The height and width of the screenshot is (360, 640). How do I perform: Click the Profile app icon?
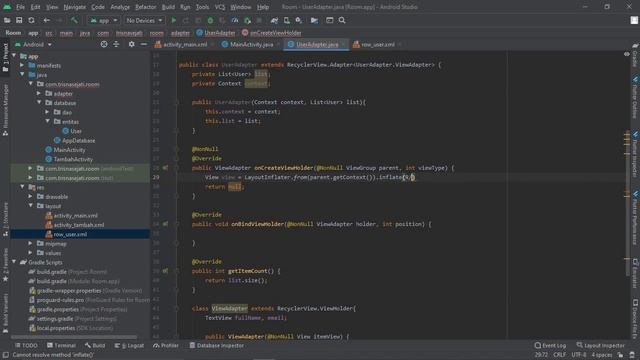point(235,20)
